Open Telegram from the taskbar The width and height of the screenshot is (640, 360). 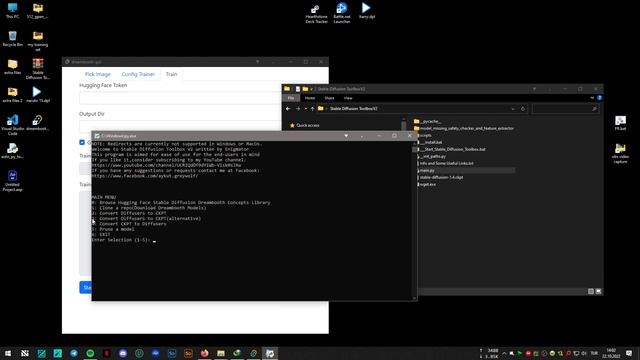point(74,353)
